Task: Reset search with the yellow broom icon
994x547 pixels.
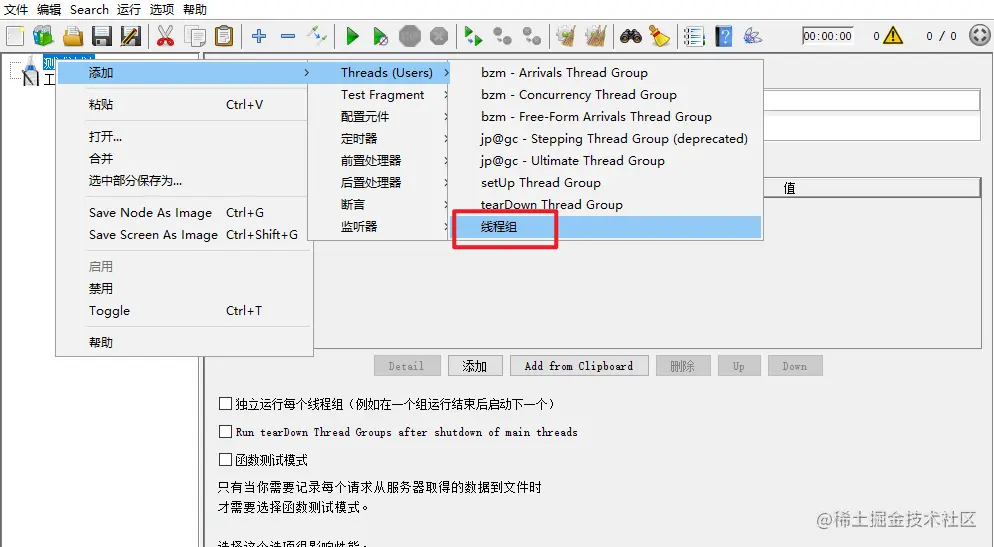Action: pos(660,36)
